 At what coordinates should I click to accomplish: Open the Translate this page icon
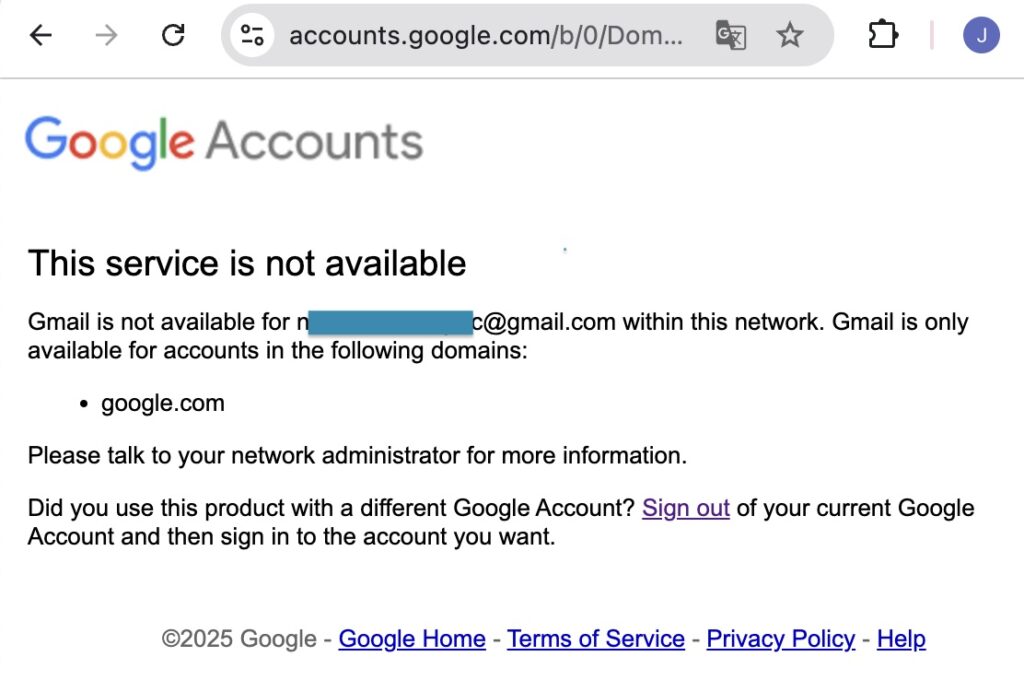click(x=731, y=36)
